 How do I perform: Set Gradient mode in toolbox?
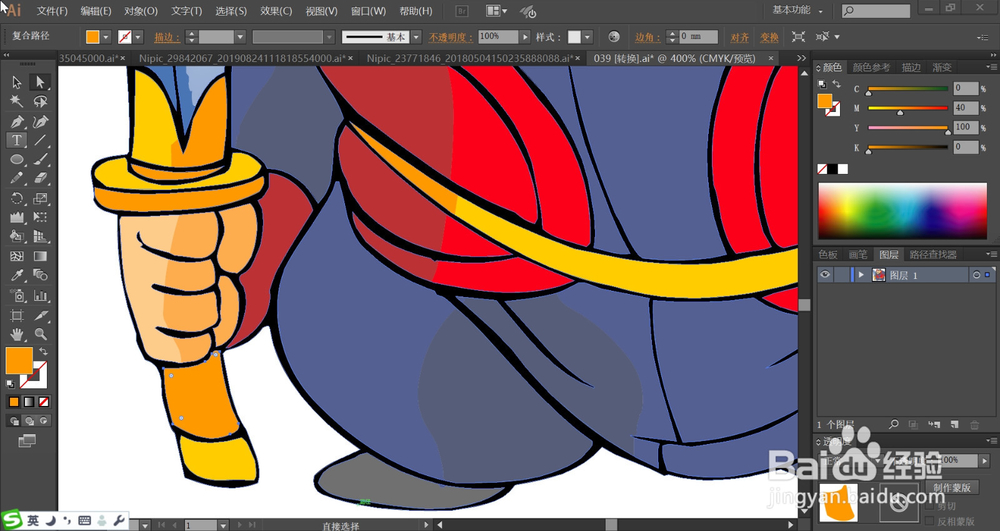pyautogui.click(x=29, y=402)
